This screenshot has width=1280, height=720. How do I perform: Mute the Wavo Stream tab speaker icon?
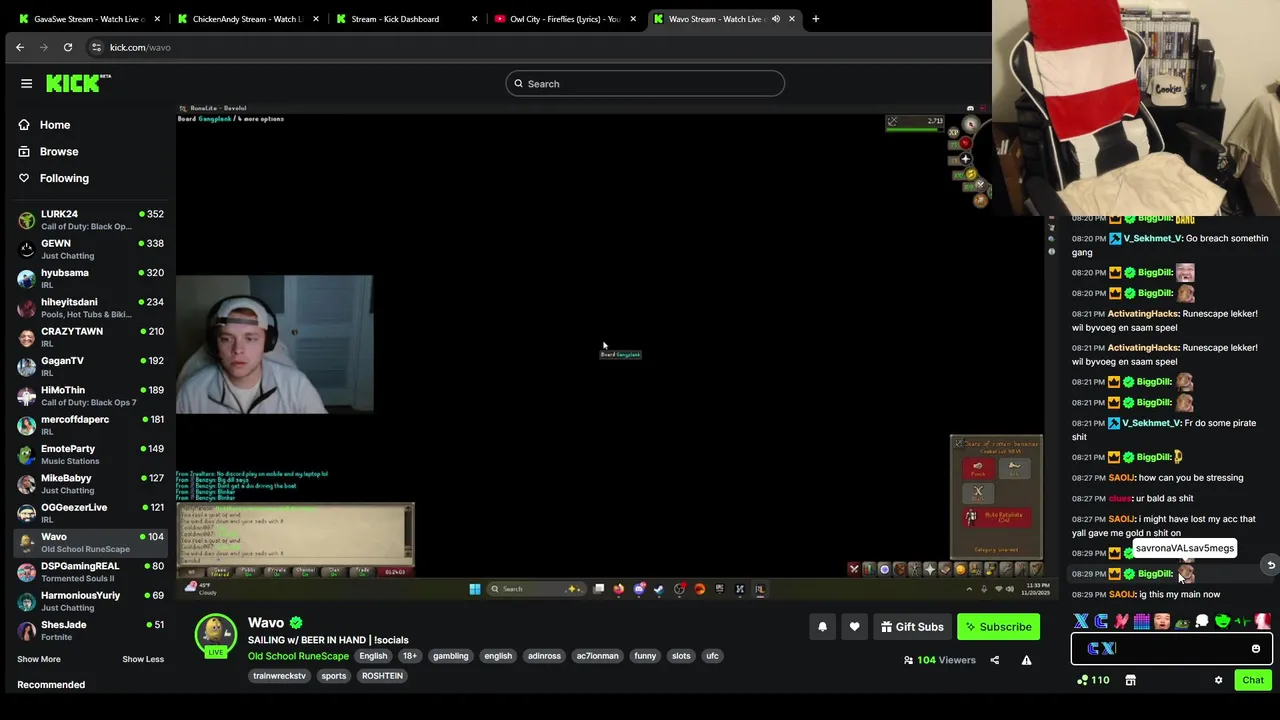pos(775,19)
